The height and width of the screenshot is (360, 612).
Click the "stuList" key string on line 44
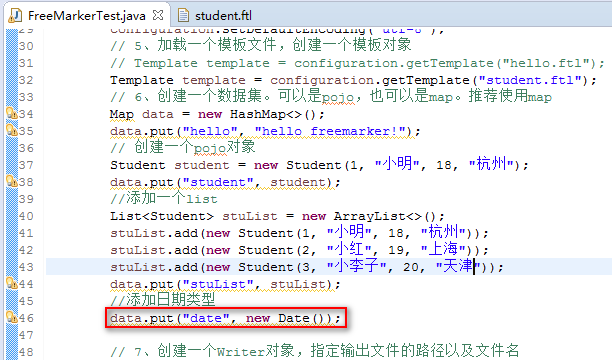pos(218,284)
